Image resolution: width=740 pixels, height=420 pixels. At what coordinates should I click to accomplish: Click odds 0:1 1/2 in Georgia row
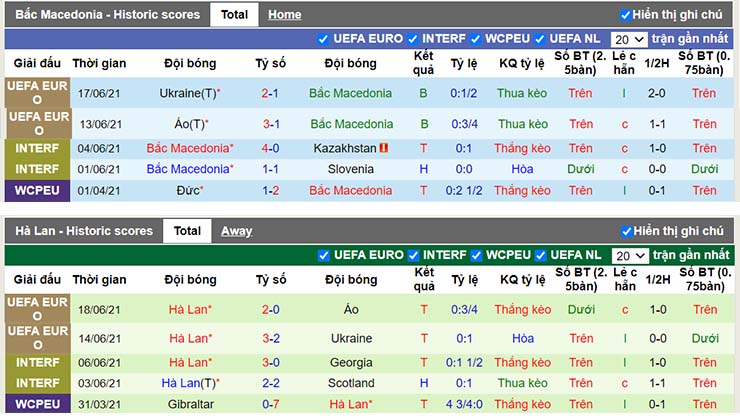(x=464, y=362)
